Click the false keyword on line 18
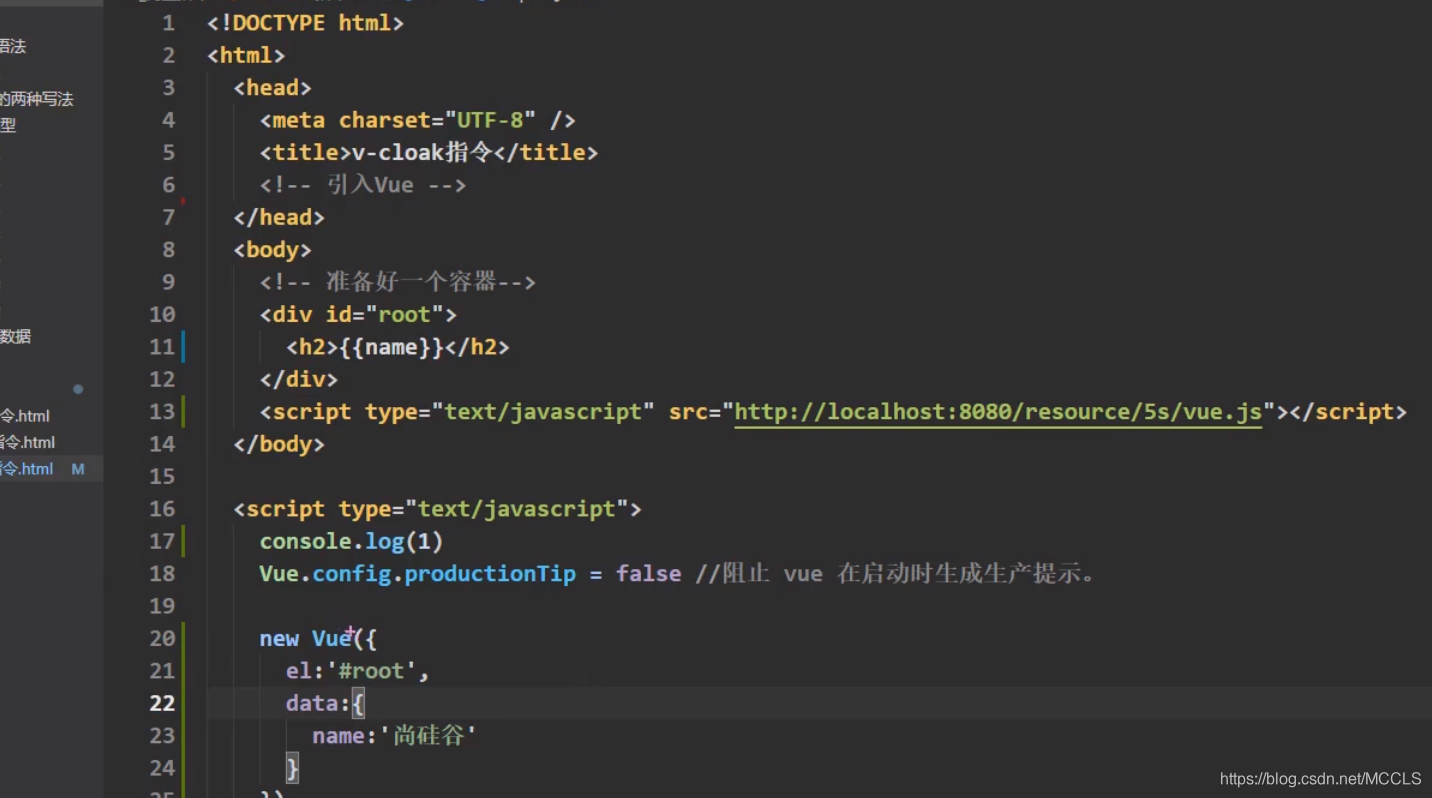 [x=648, y=574]
